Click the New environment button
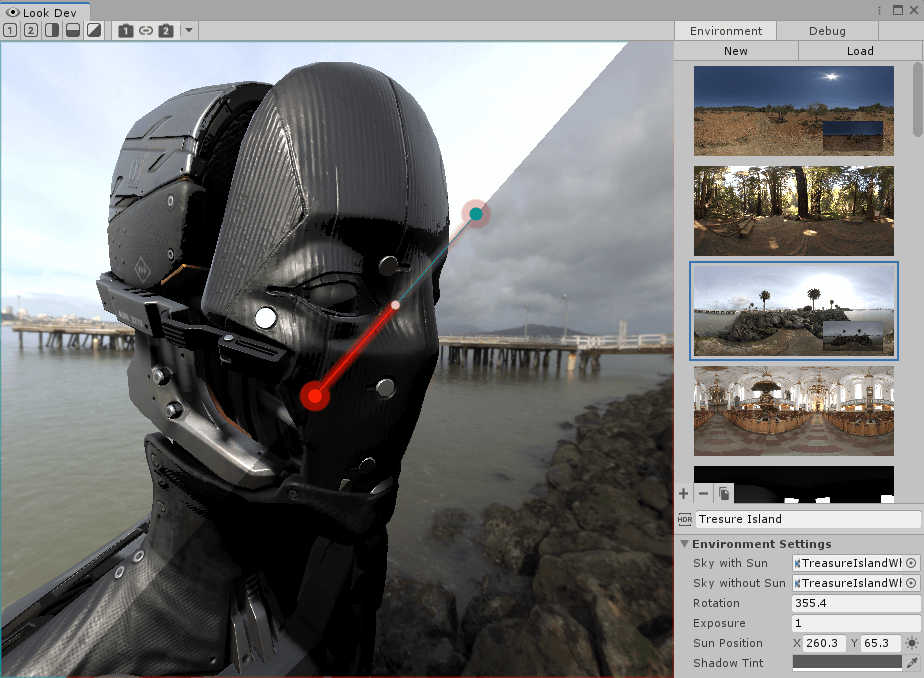 pyautogui.click(x=735, y=50)
